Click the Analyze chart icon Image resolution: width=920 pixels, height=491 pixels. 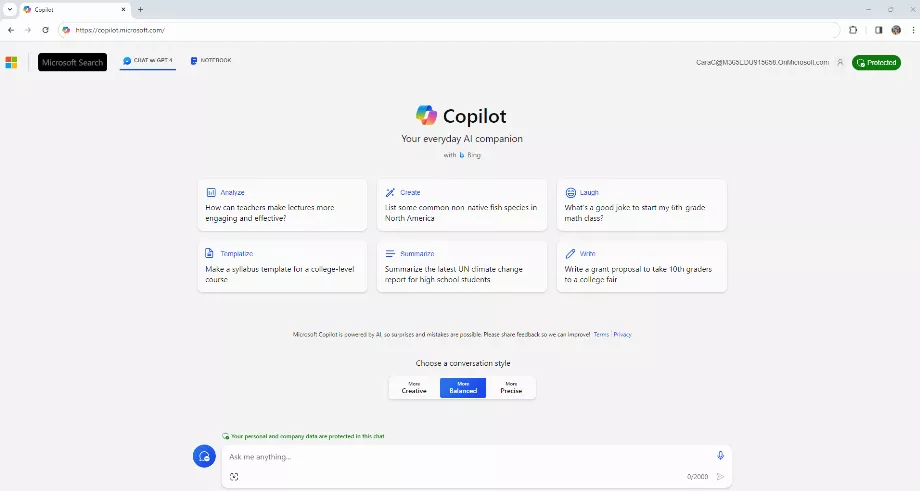(211, 192)
